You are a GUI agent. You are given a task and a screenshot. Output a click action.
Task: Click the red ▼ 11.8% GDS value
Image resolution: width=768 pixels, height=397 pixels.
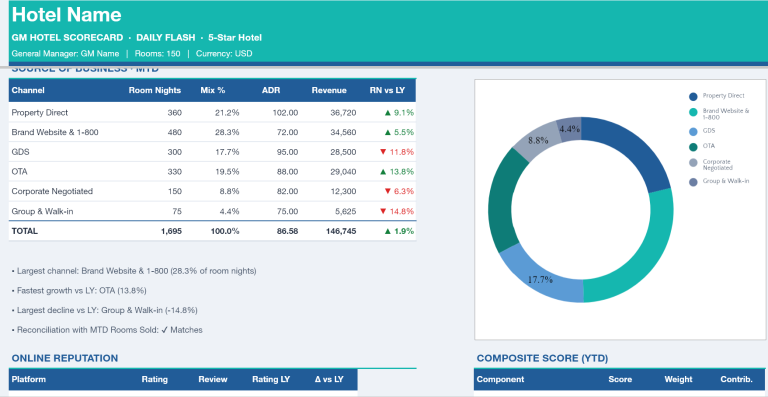click(397, 152)
